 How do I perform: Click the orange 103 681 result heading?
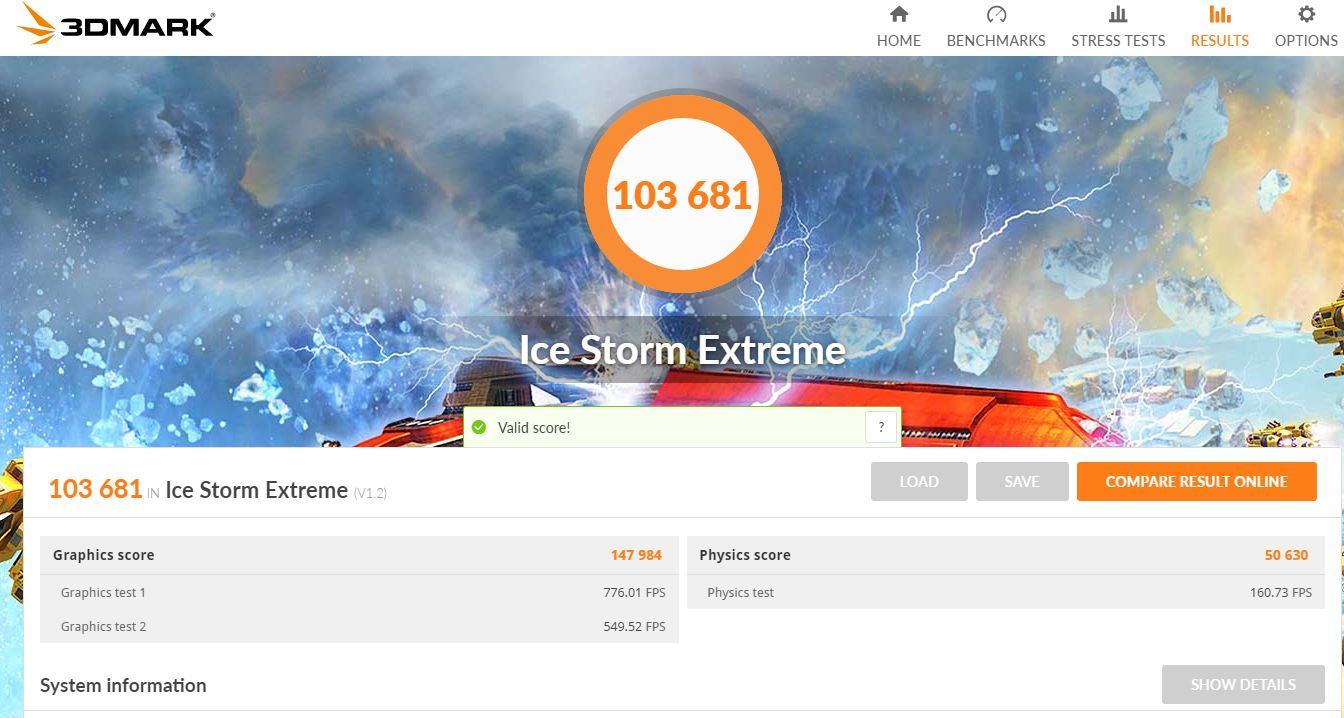[x=95, y=489]
